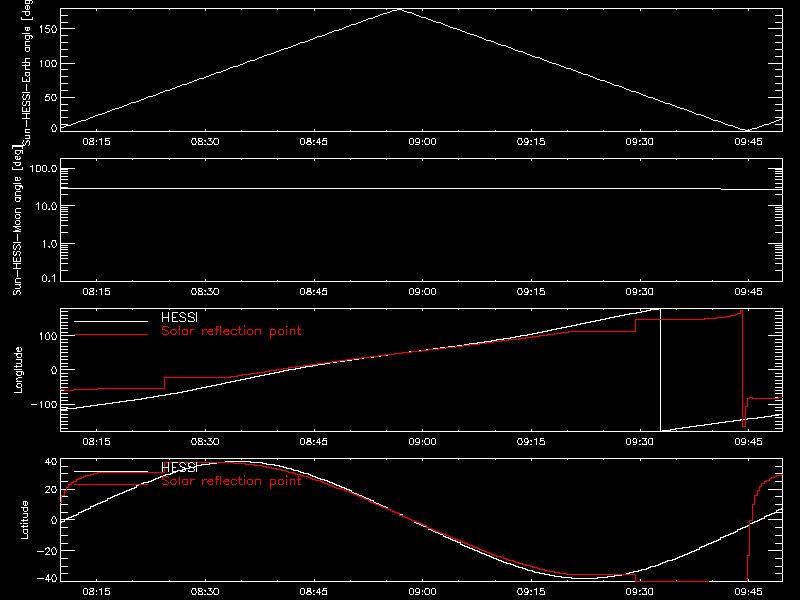Screen dimensions: 800x600
Task: Select the "150" tick label on the Earth angle plot
Action: [47, 29]
